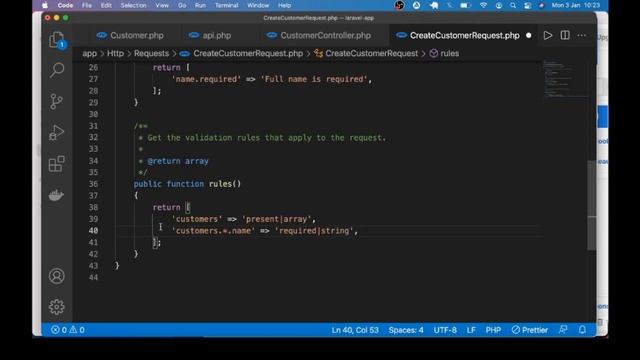
Task: Open the Terminal menu
Action: 227,5
